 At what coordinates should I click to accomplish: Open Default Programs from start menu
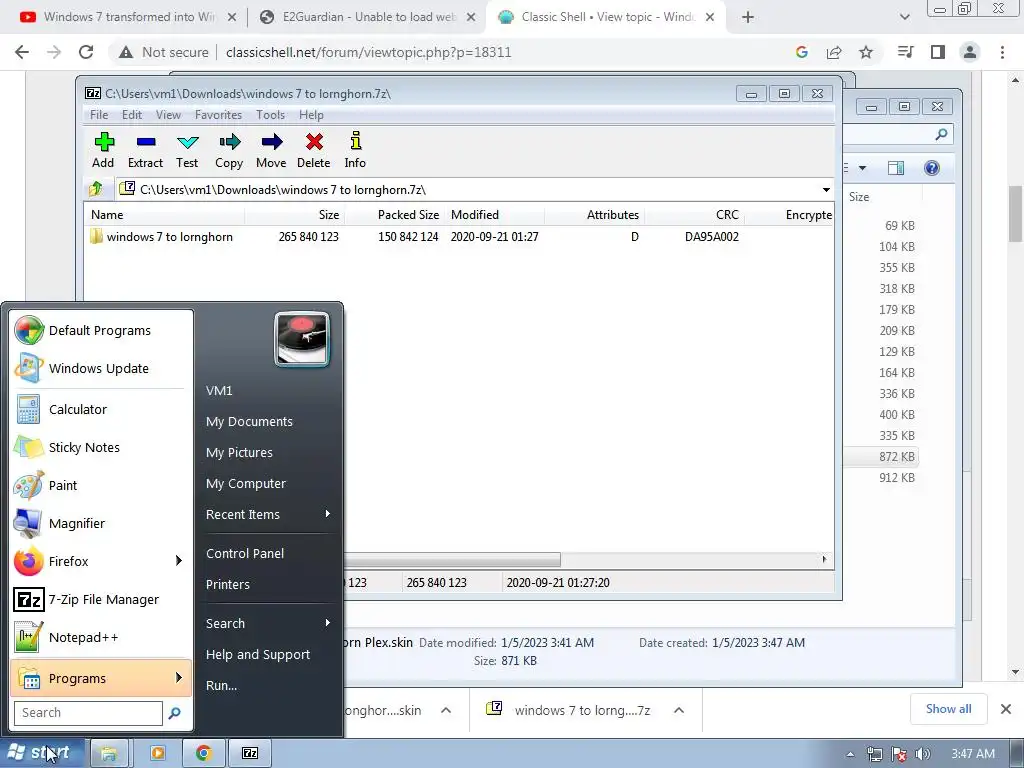[101, 330]
